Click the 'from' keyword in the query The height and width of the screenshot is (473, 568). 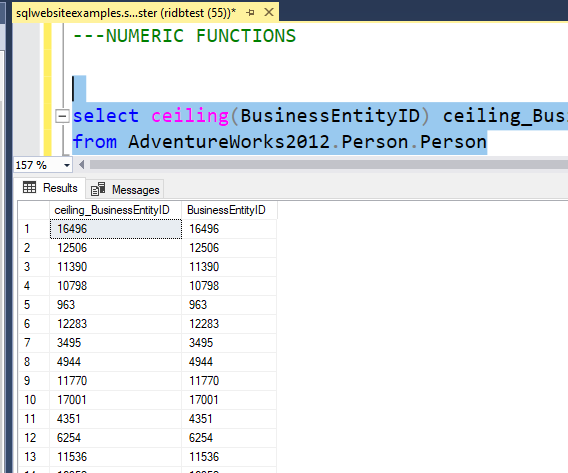click(x=95, y=142)
